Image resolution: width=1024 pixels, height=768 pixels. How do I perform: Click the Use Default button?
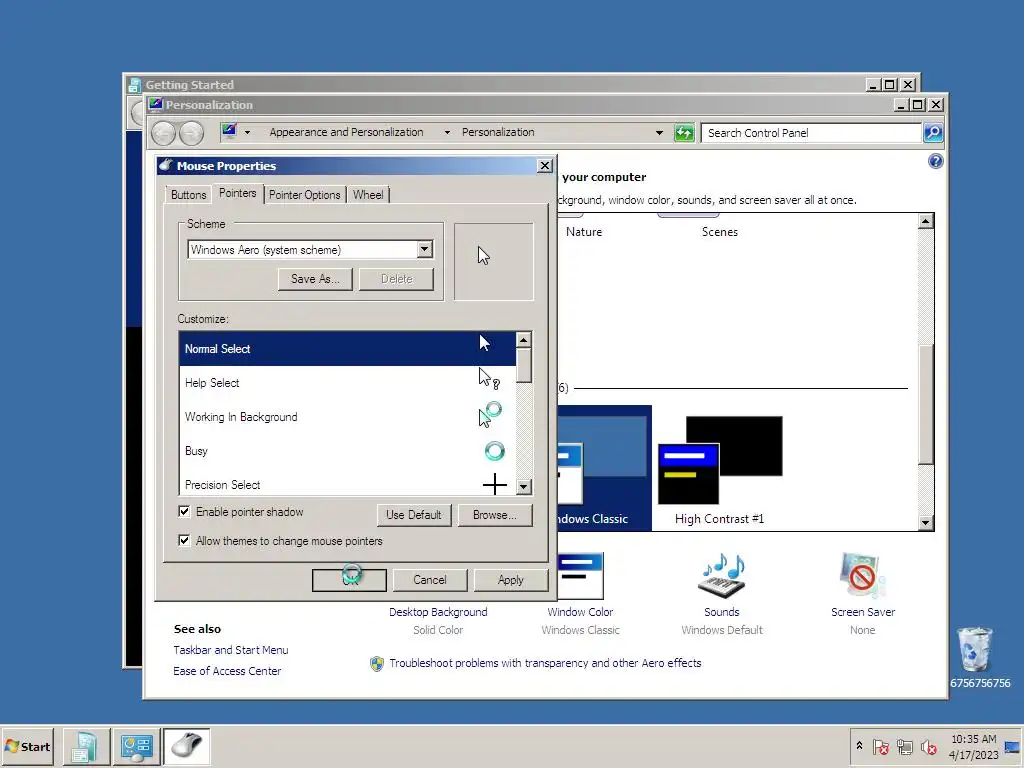[x=414, y=515]
